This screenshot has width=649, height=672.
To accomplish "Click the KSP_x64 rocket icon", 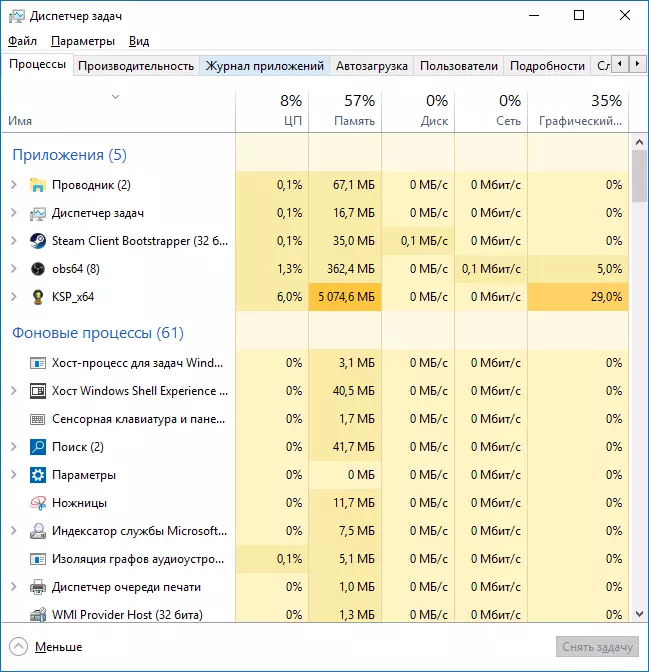I will pos(38,297).
